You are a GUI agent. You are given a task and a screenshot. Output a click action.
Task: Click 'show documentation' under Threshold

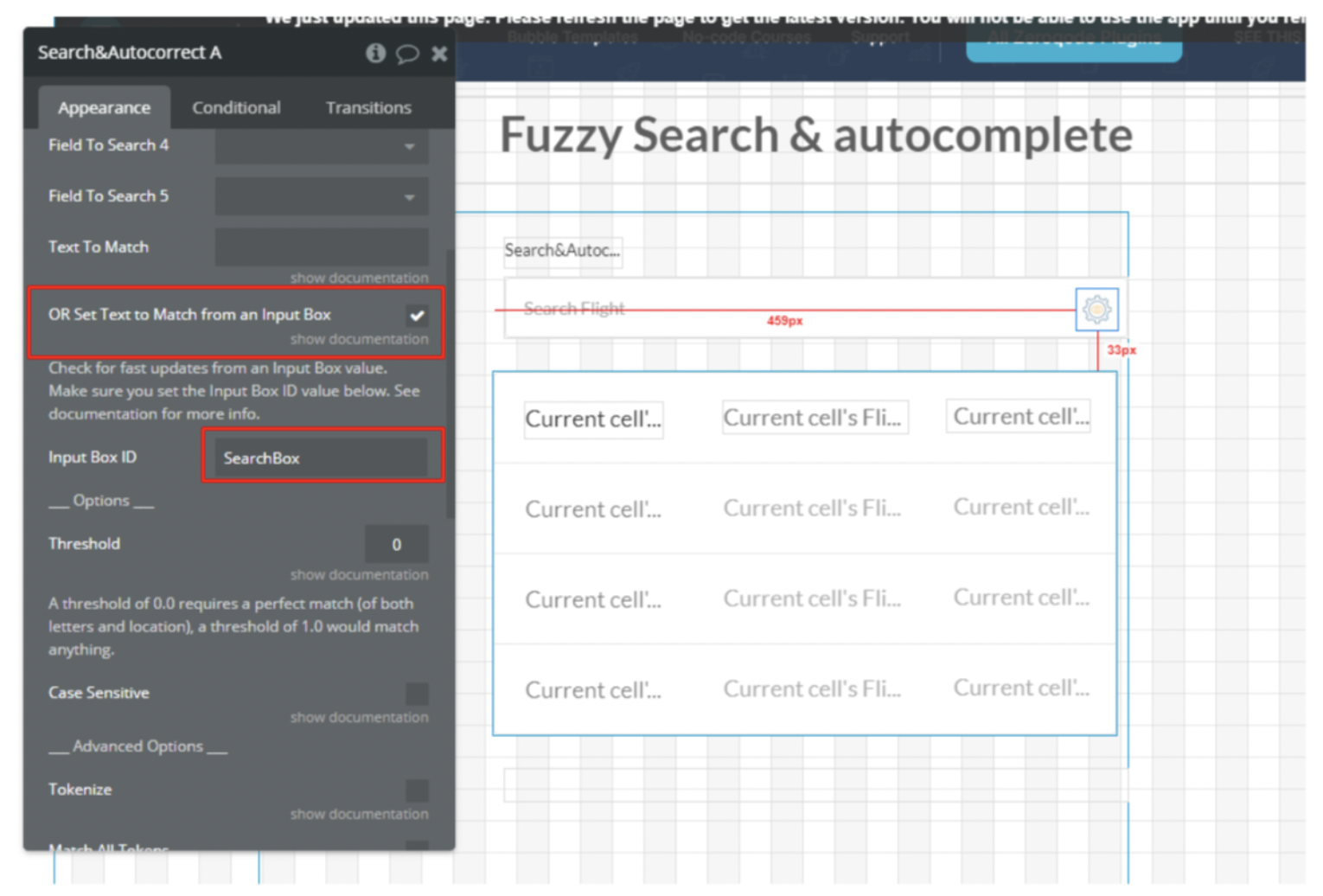359,575
